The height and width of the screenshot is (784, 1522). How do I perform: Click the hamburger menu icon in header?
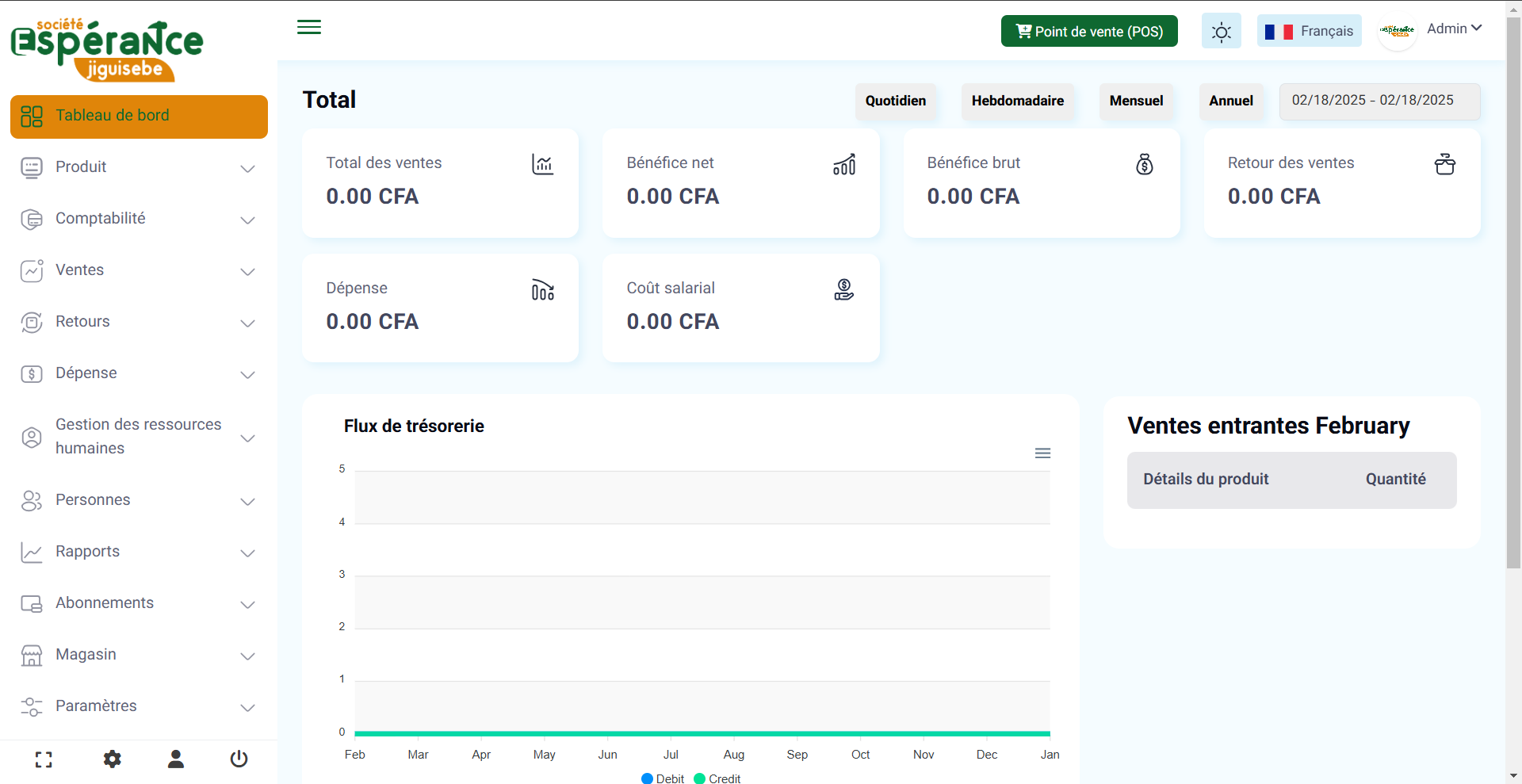coord(308,28)
